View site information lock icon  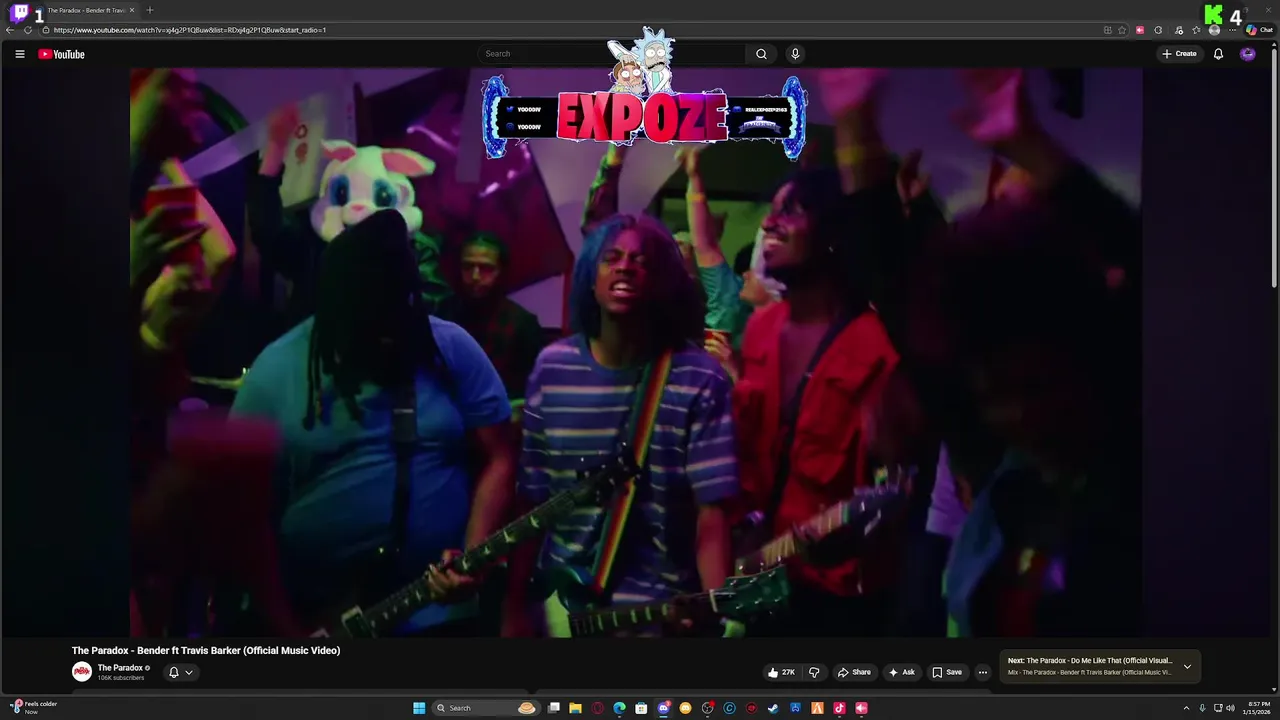(x=46, y=30)
